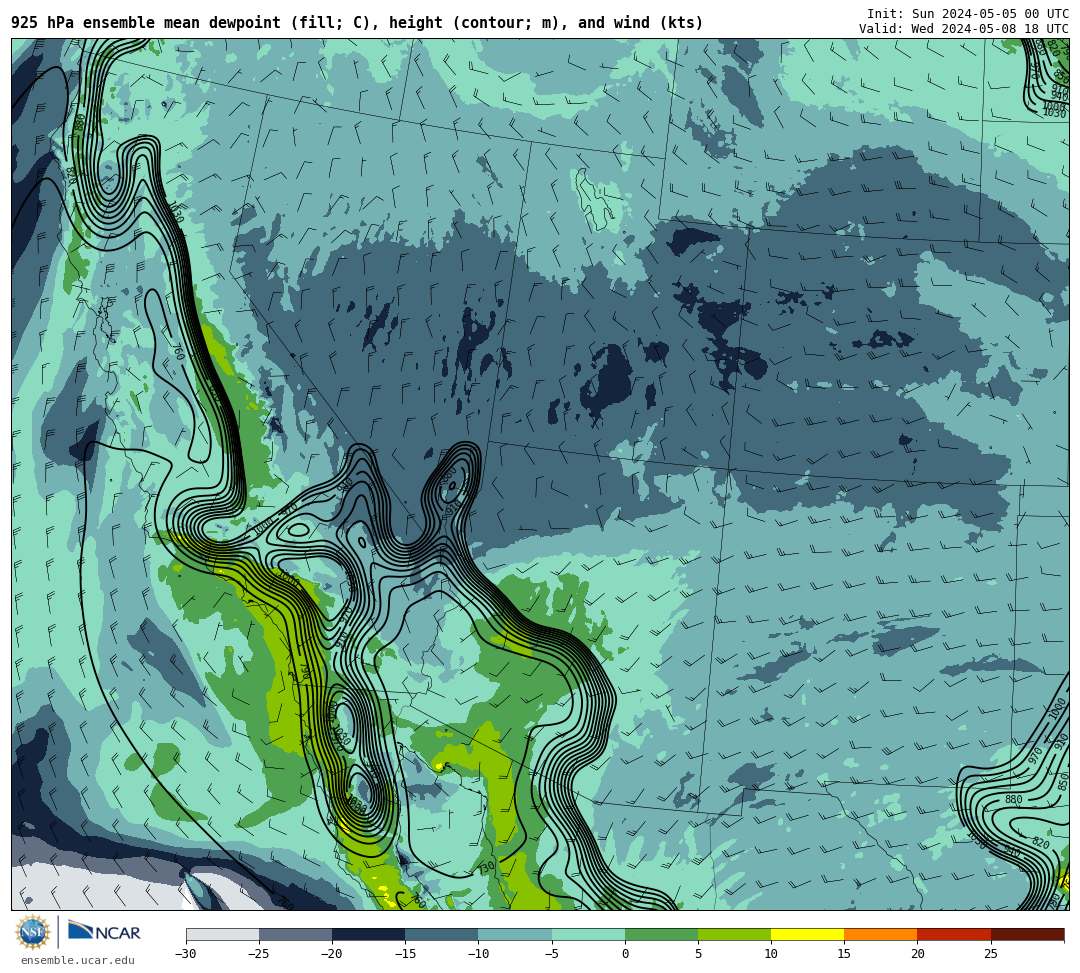Click the chart title '925 hPa ensemble mean dewpoint'
1080x973 pixels.
click(146, 23)
